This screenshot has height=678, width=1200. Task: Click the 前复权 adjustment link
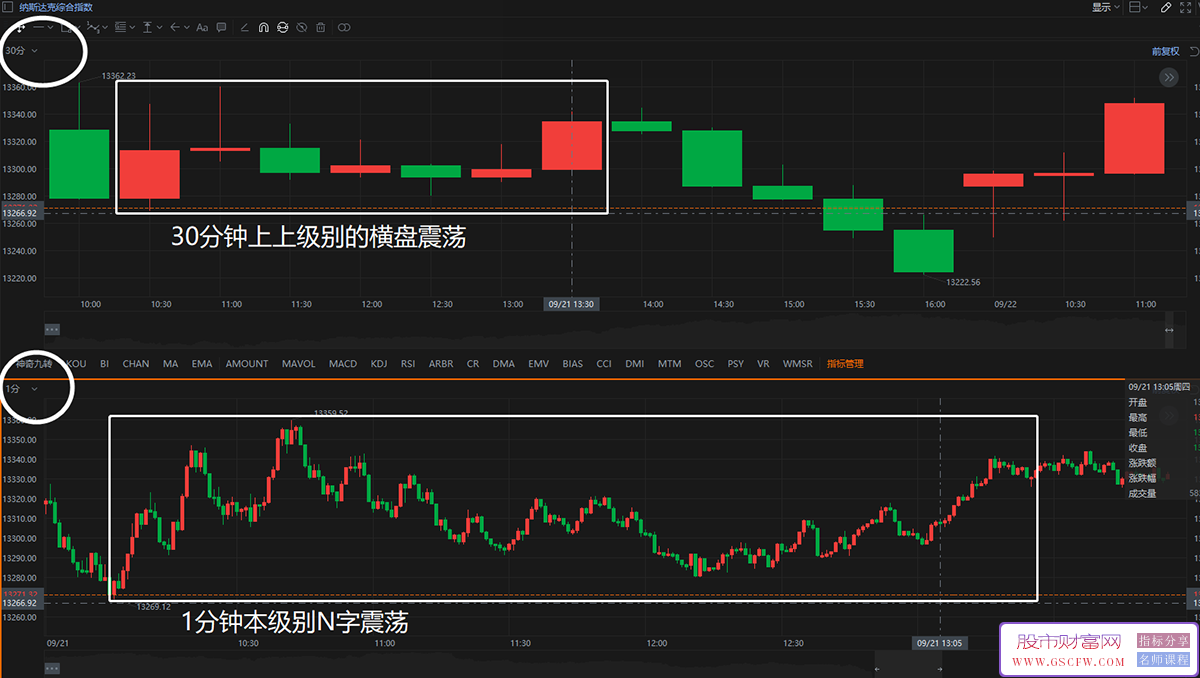click(x=1166, y=51)
